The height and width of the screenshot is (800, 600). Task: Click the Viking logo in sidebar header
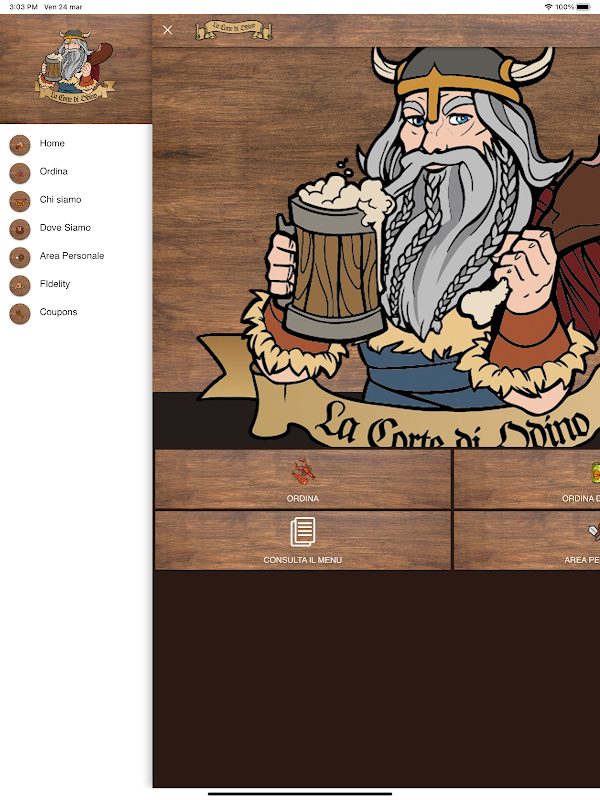[76, 66]
